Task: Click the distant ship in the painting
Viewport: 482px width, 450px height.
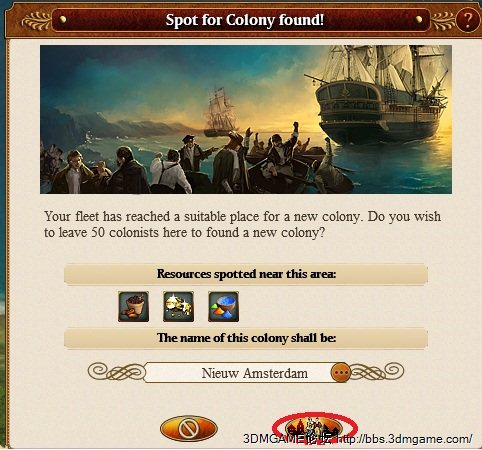Action: [218, 112]
